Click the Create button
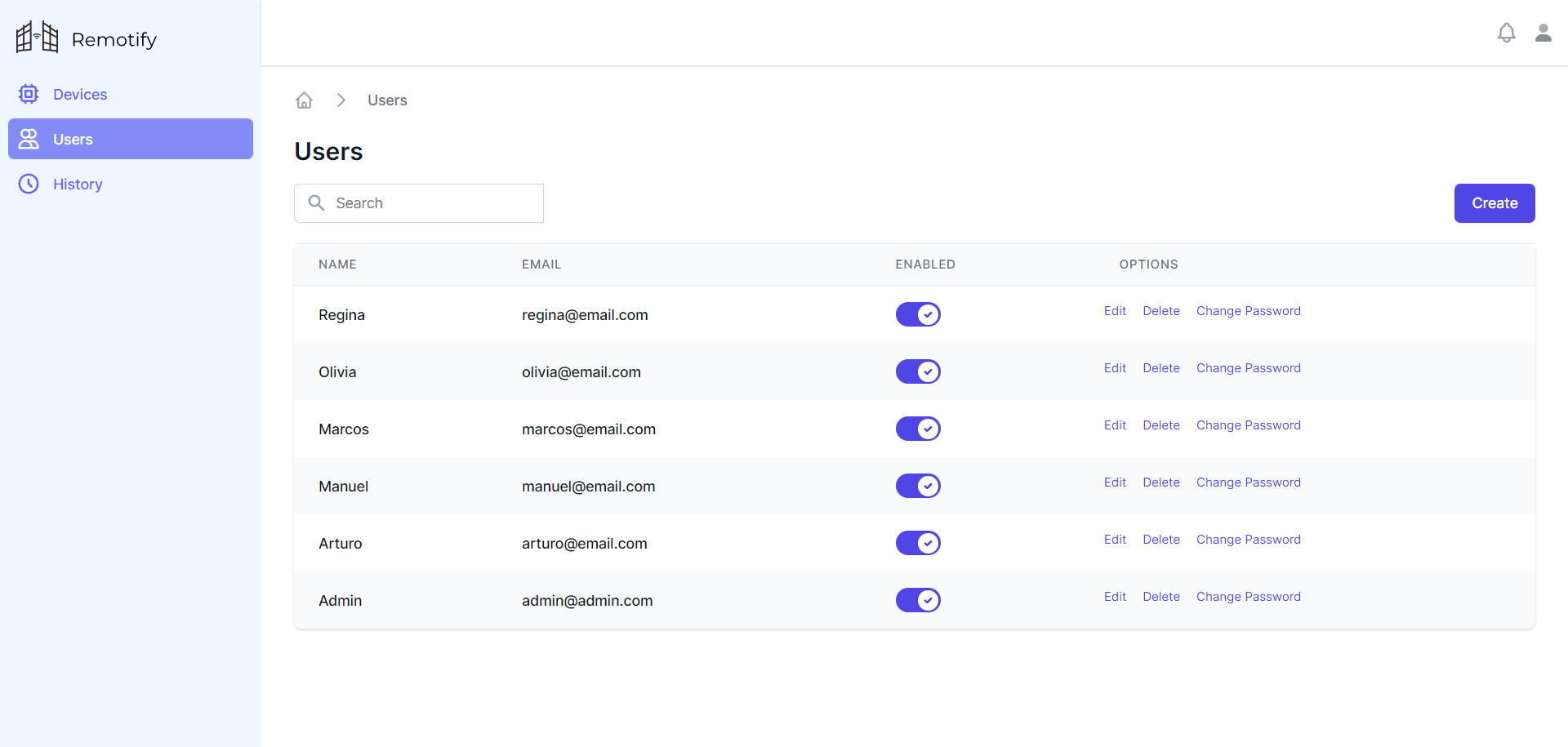This screenshot has width=1568, height=747. point(1494,203)
